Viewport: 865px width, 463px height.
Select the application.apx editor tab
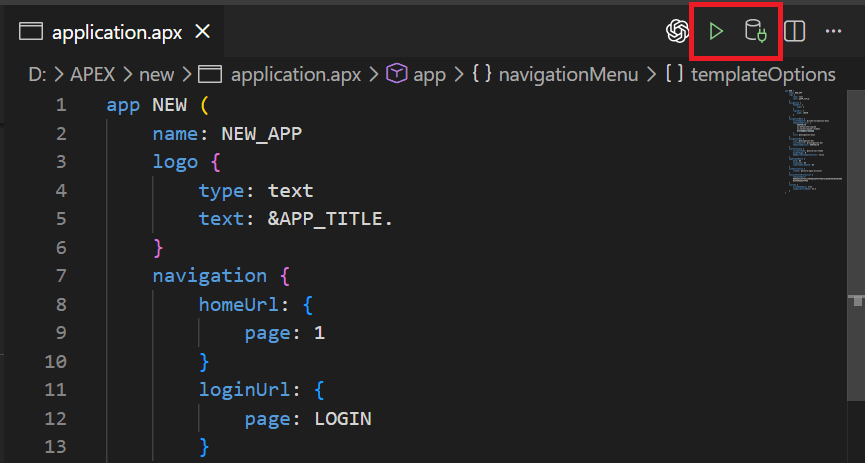click(x=115, y=32)
